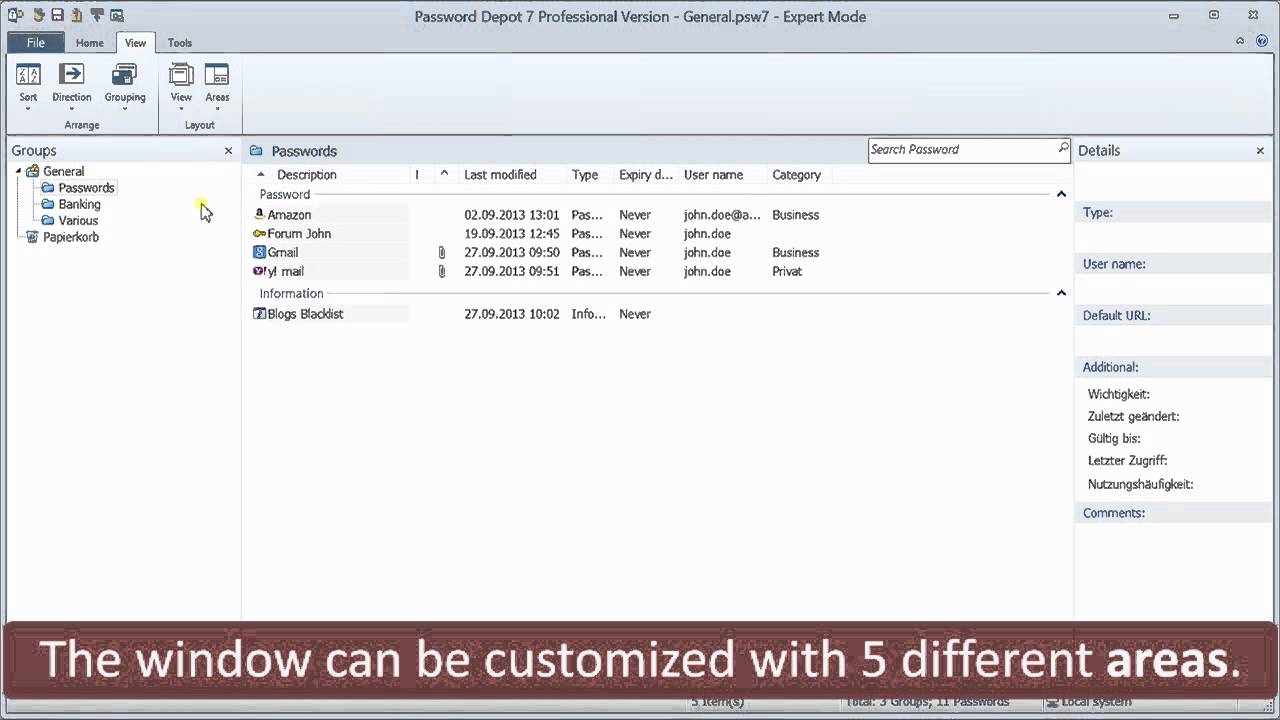
Task: Click the Password Depot lock icon in the title bar
Action: [x=15, y=15]
